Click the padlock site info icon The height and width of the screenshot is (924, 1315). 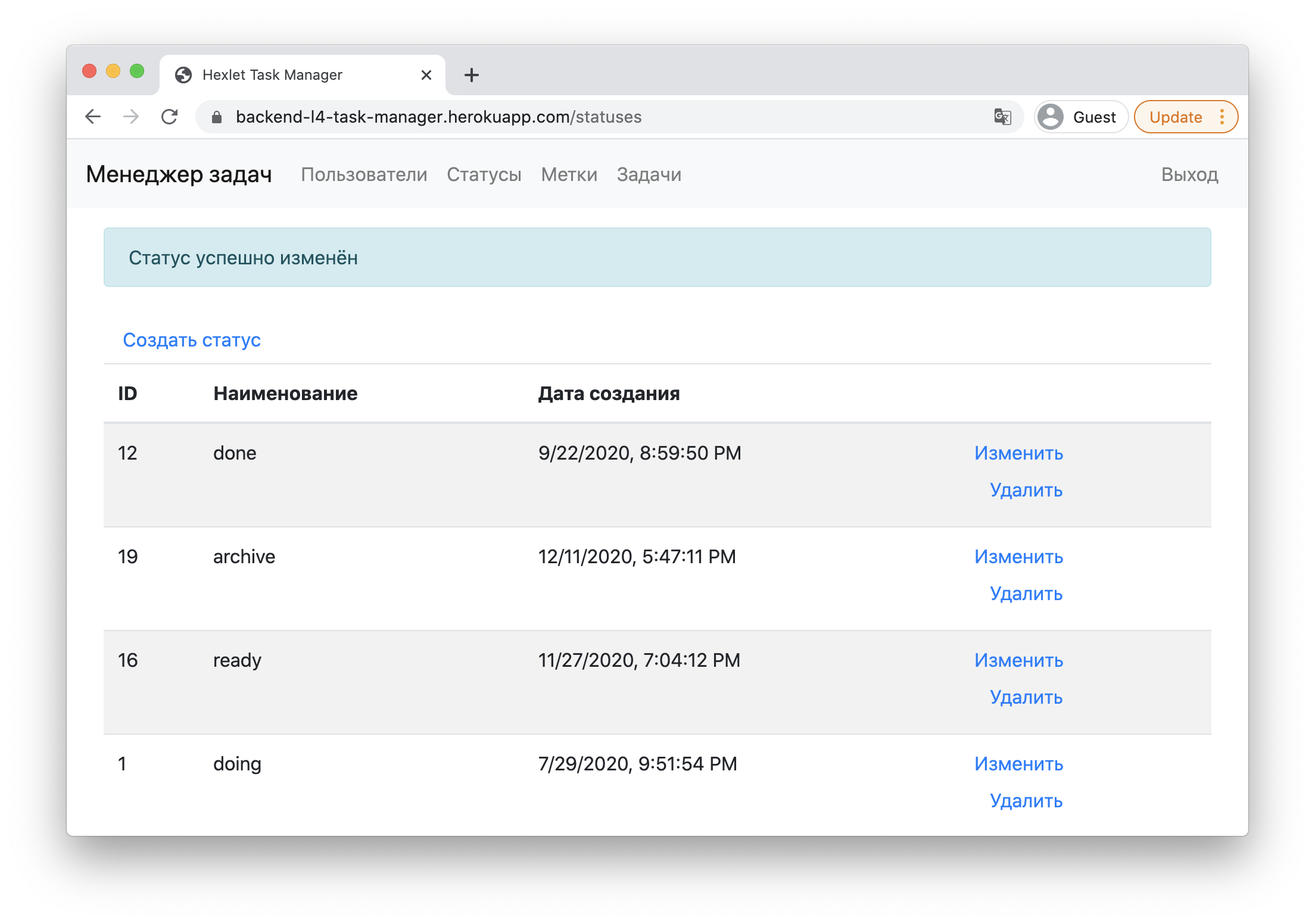pos(217,117)
